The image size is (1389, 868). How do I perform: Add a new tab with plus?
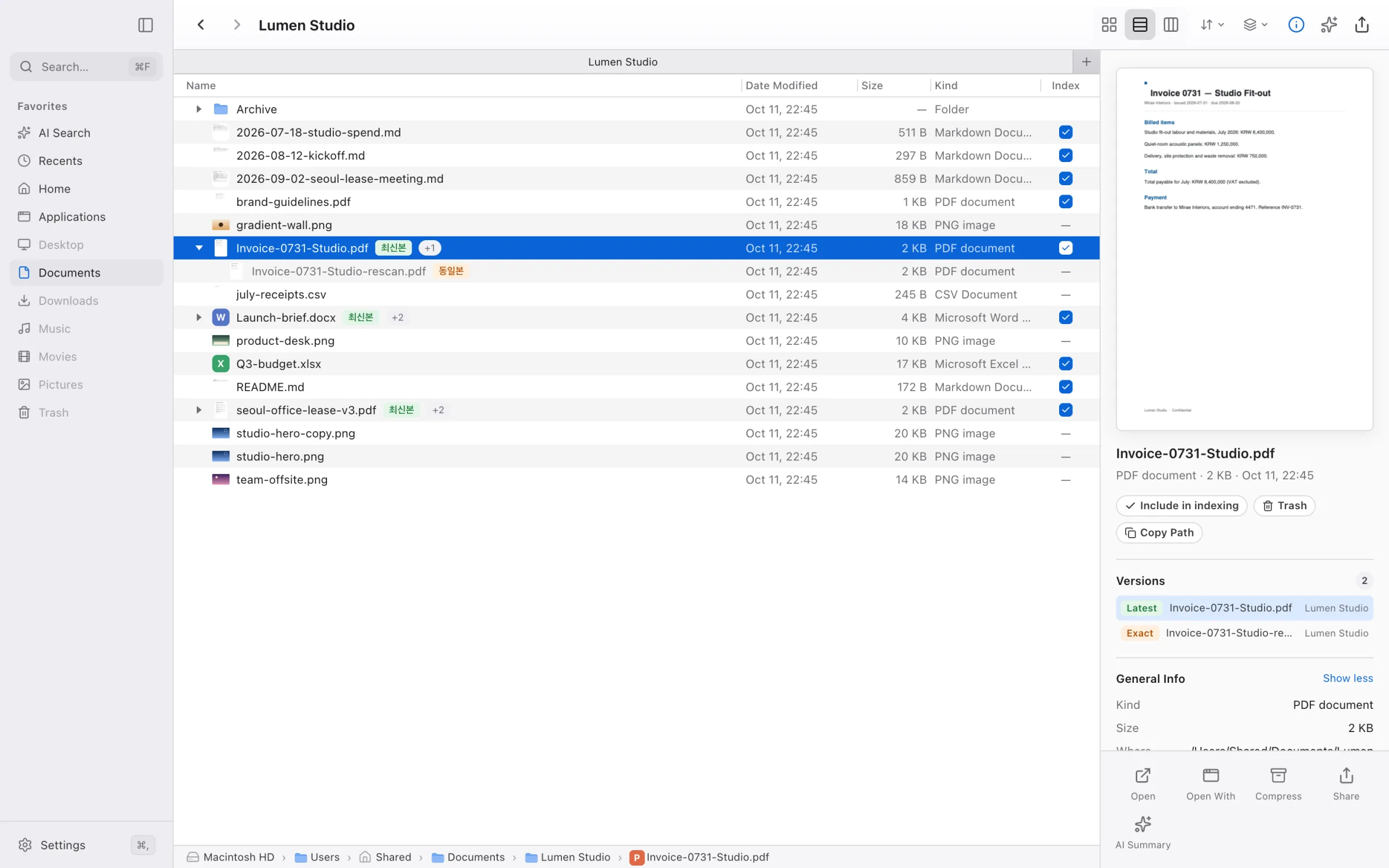[1086, 62]
